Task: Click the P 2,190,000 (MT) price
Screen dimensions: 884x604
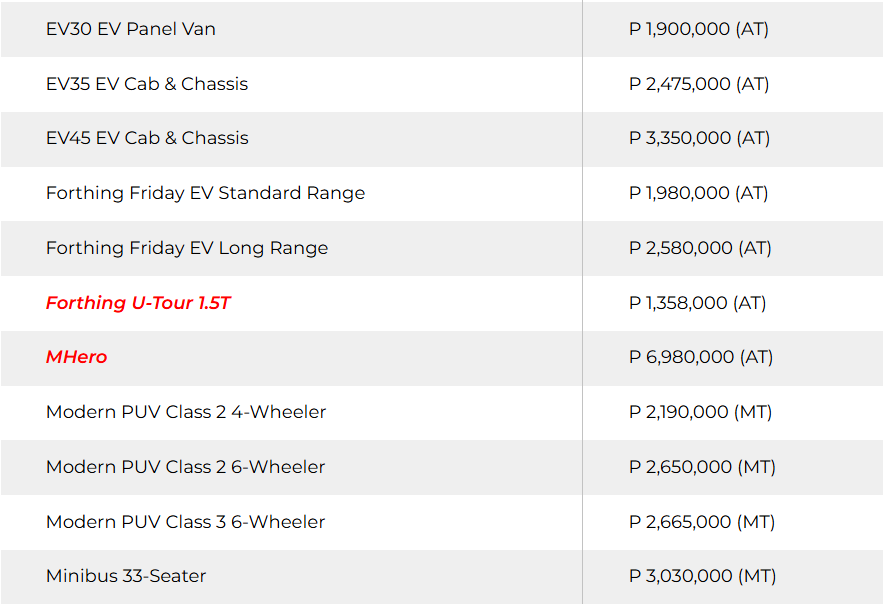Action: point(701,412)
